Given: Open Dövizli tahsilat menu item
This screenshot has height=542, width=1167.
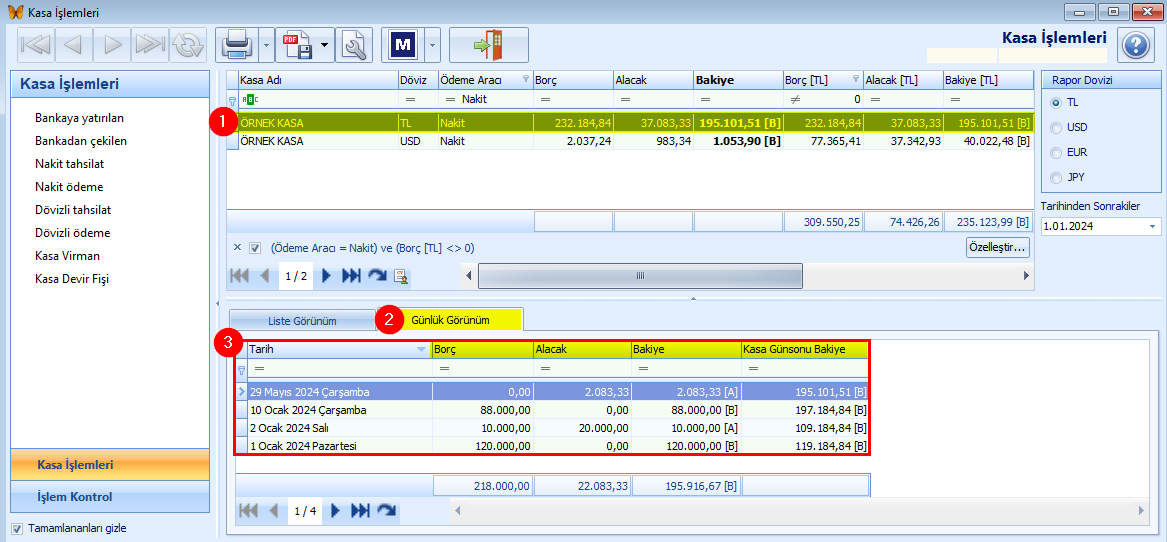Looking at the screenshot, I should pos(73,210).
